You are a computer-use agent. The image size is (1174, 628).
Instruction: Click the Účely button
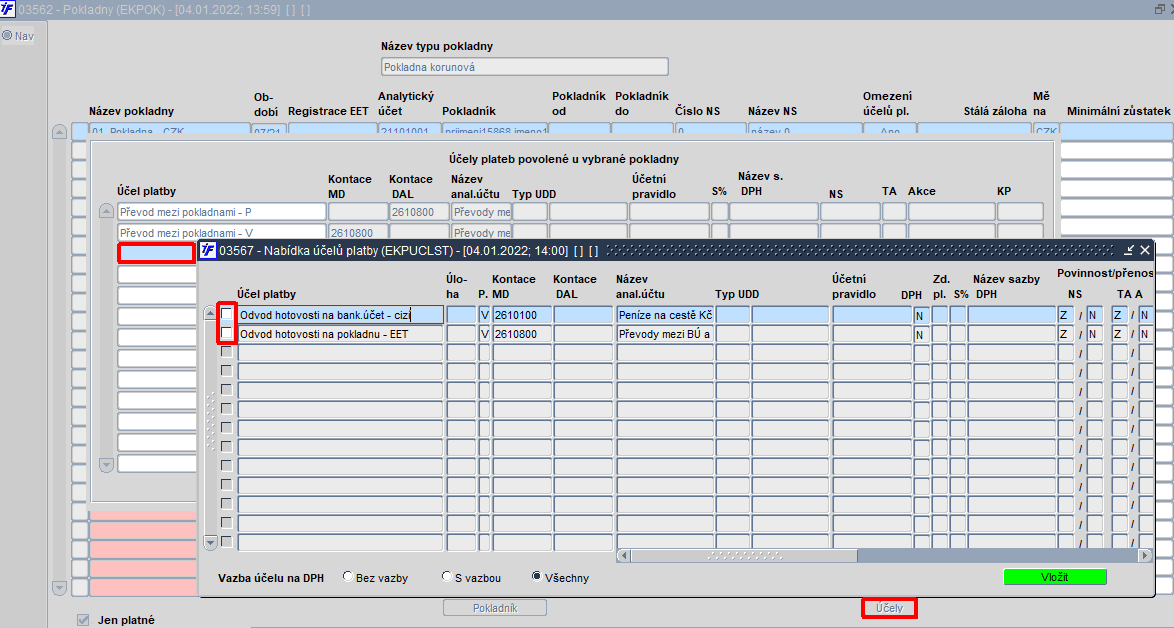[889, 608]
